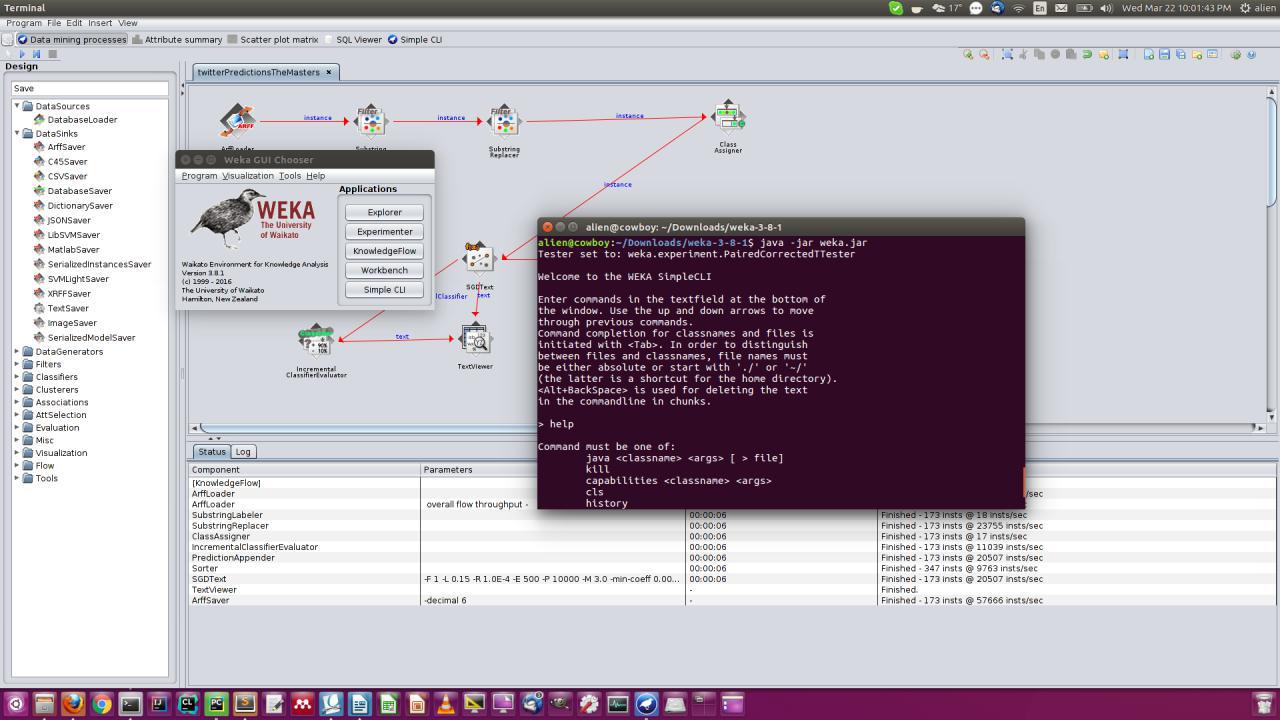This screenshot has width=1280, height=720.
Task: Select DatabaseLoader in DataSources tree
Action: (x=82, y=120)
